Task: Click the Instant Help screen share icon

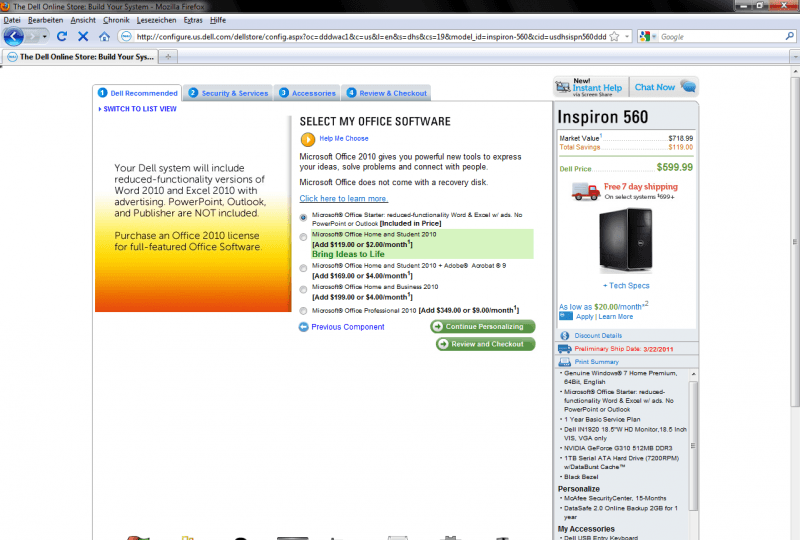Action: [563, 87]
